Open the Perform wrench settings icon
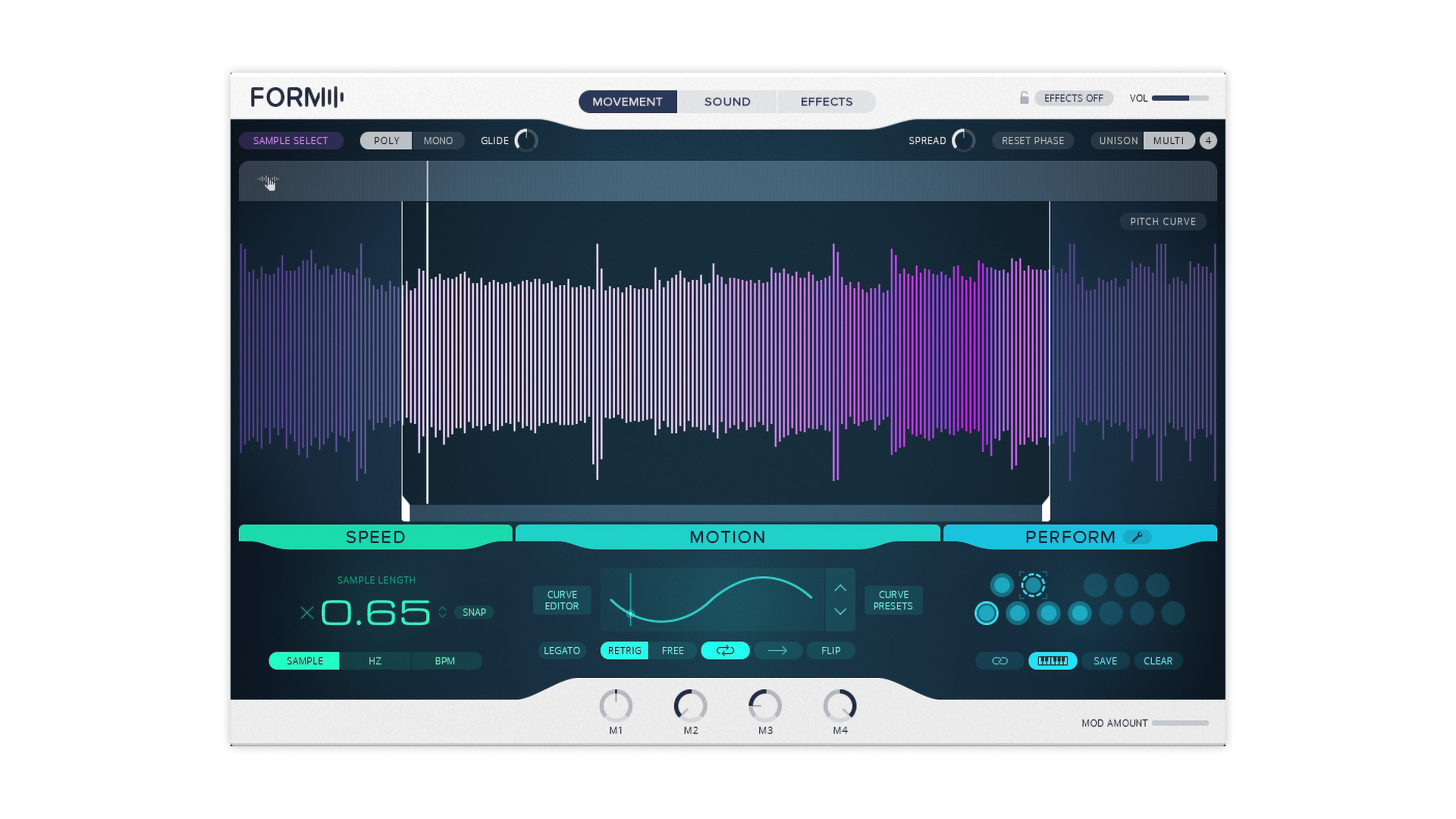Image resolution: width=1456 pixels, height=819 pixels. coord(1137,537)
